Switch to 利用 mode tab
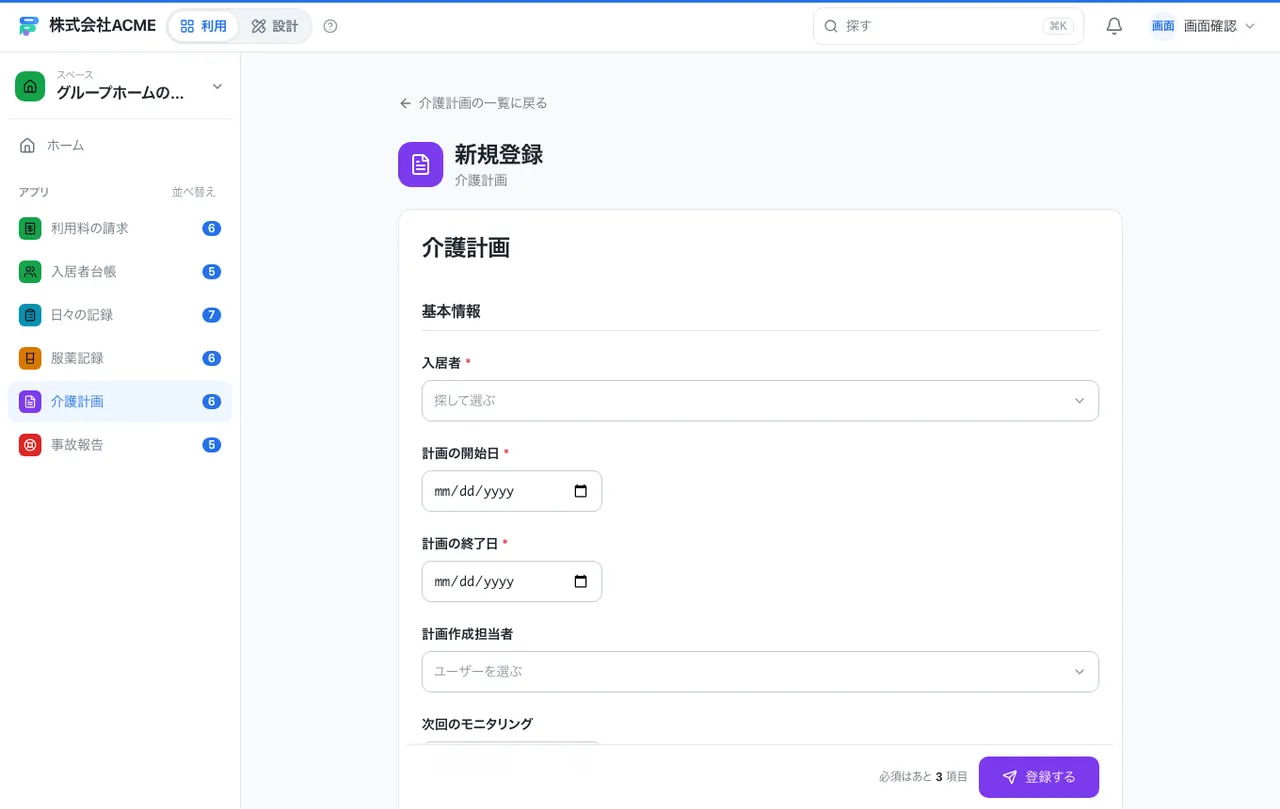The height and width of the screenshot is (809, 1280). click(203, 26)
